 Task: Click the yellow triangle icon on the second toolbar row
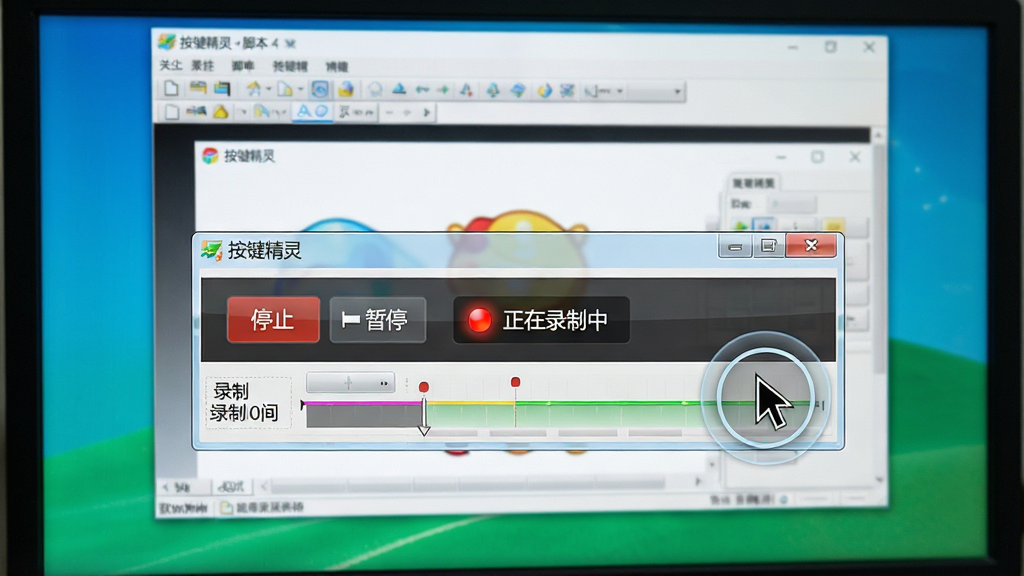click(x=221, y=112)
